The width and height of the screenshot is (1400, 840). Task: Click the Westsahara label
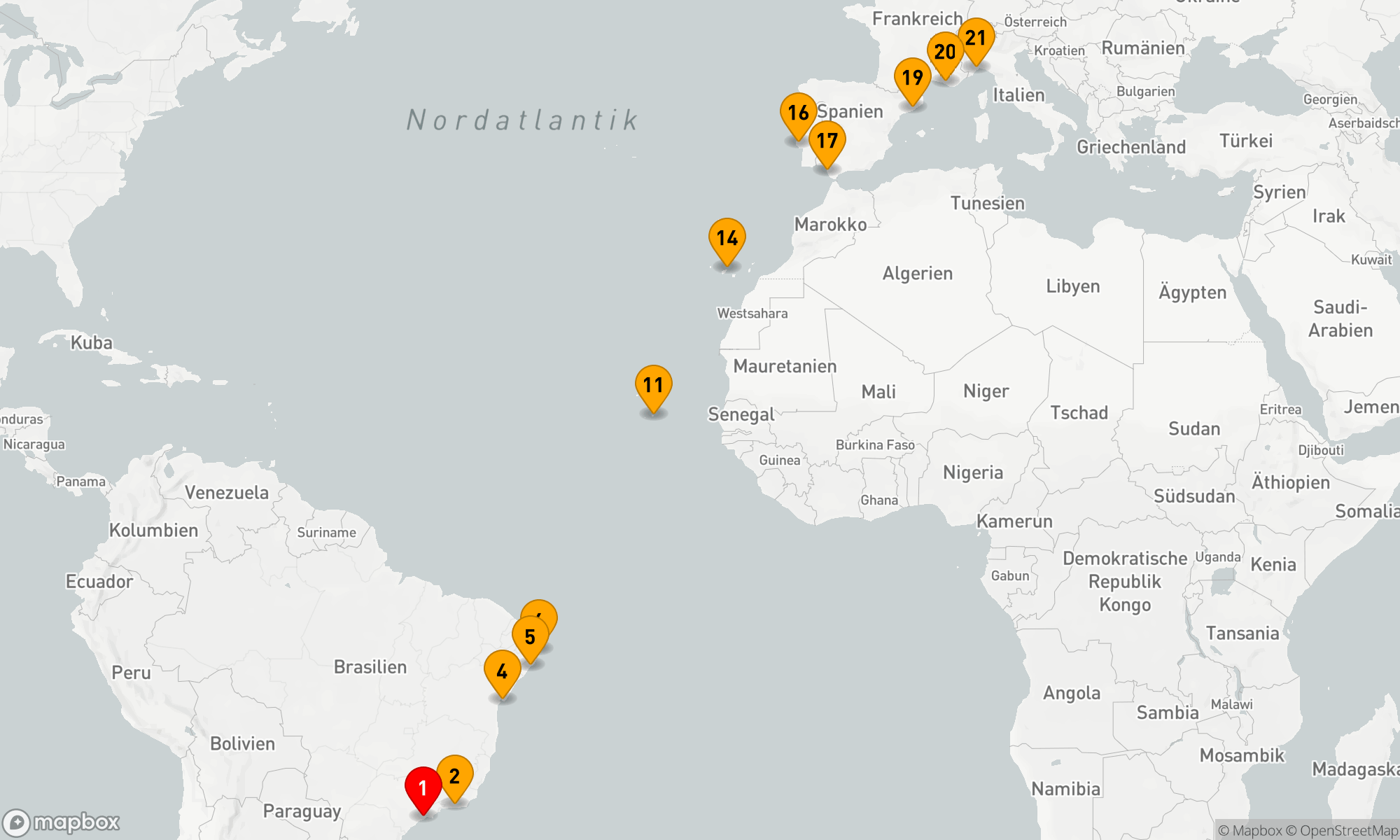pos(752,313)
